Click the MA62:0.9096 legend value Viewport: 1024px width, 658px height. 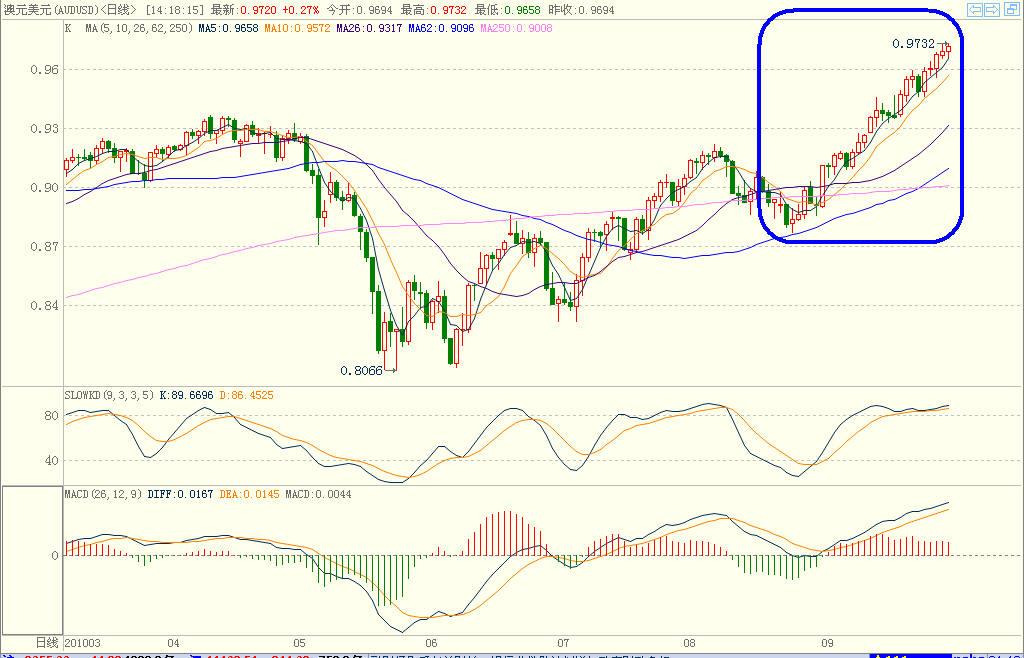click(441, 28)
